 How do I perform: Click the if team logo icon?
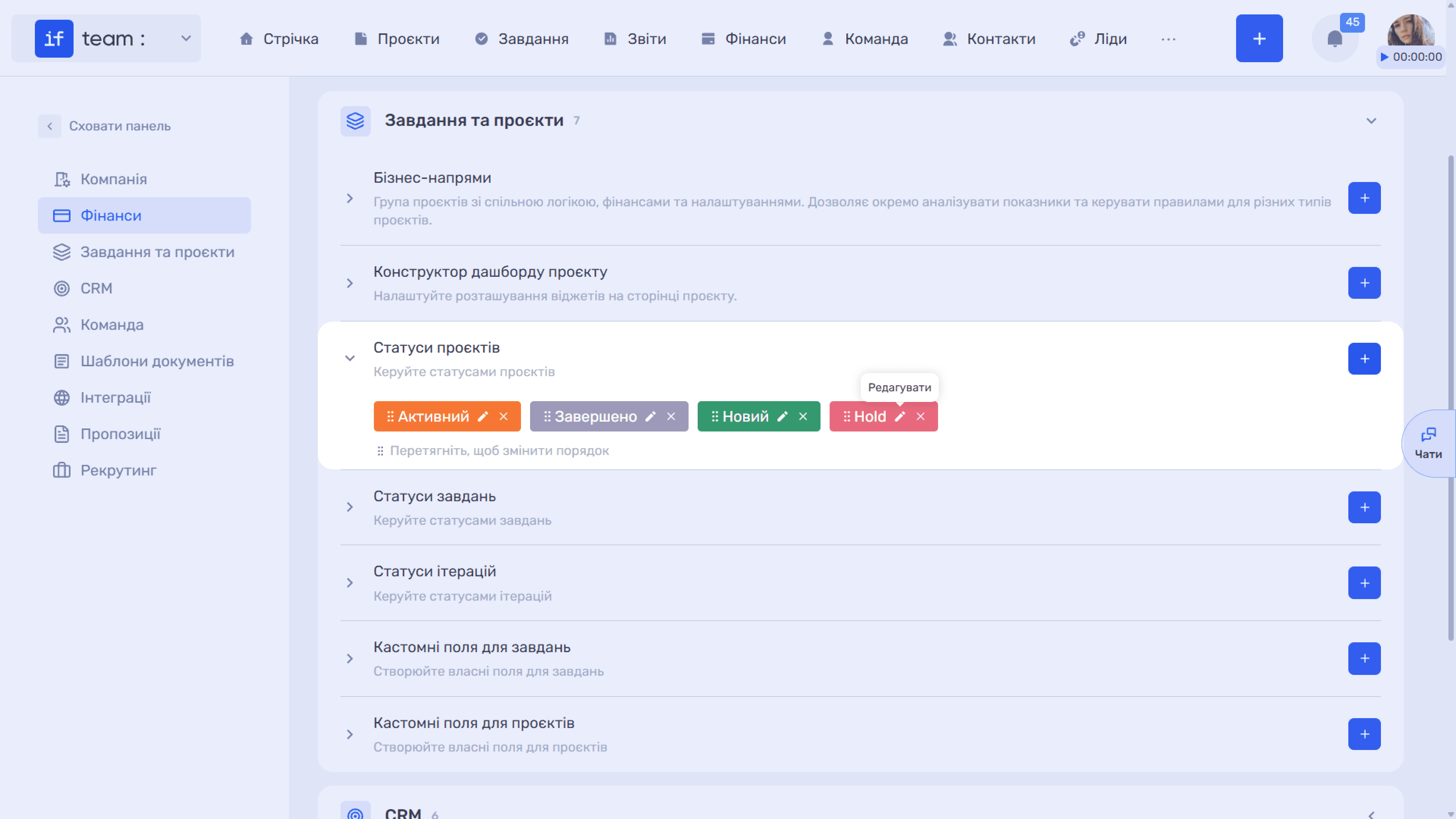pyautogui.click(x=54, y=38)
